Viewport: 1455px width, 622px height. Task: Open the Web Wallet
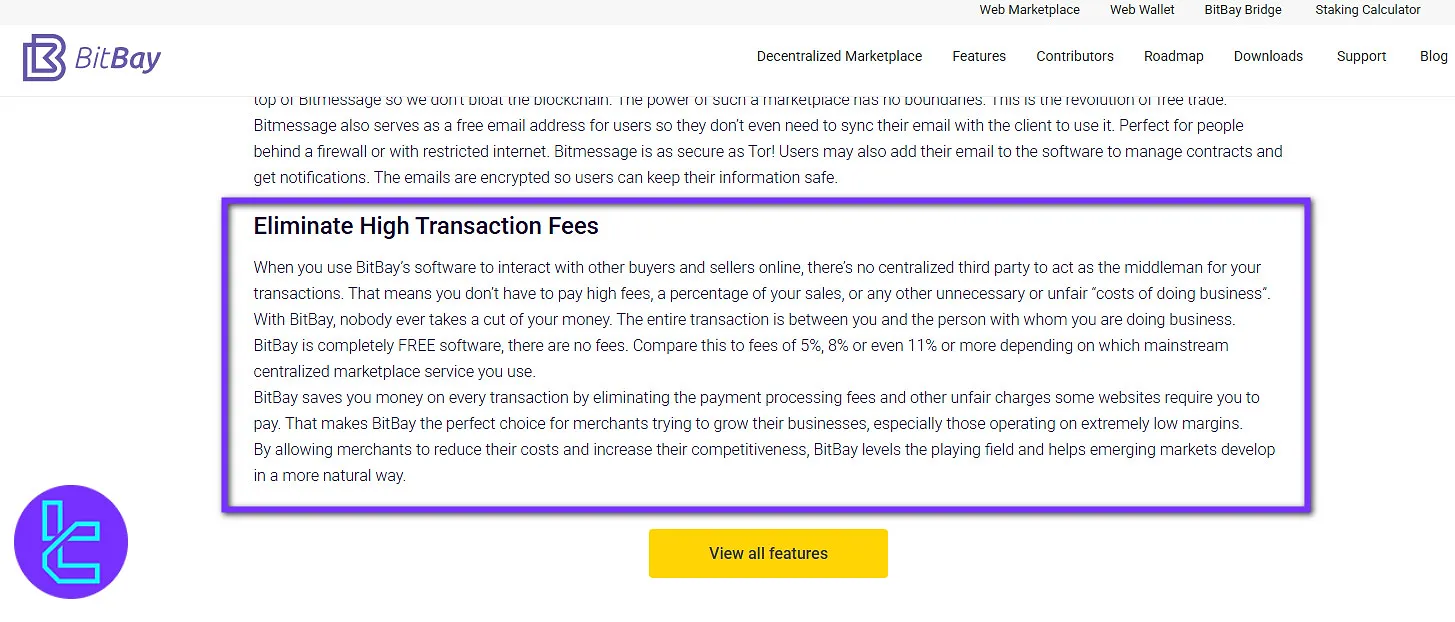tap(1141, 10)
